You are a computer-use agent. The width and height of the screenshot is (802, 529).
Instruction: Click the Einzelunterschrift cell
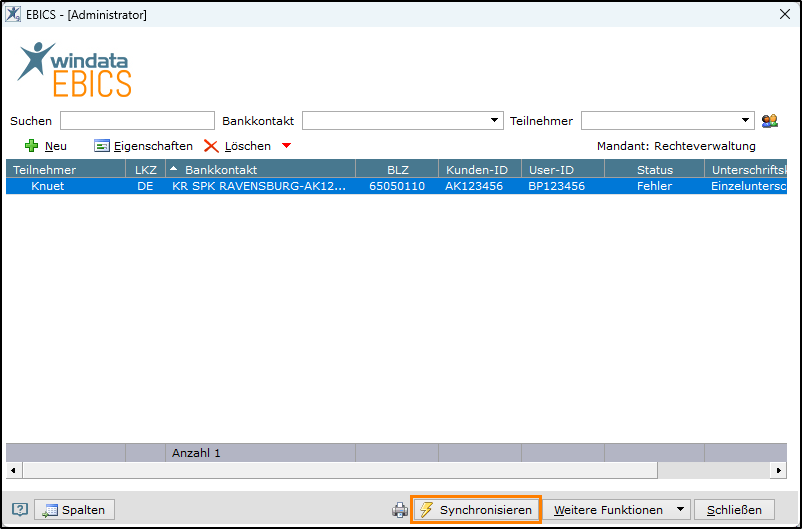pyautogui.click(x=746, y=186)
